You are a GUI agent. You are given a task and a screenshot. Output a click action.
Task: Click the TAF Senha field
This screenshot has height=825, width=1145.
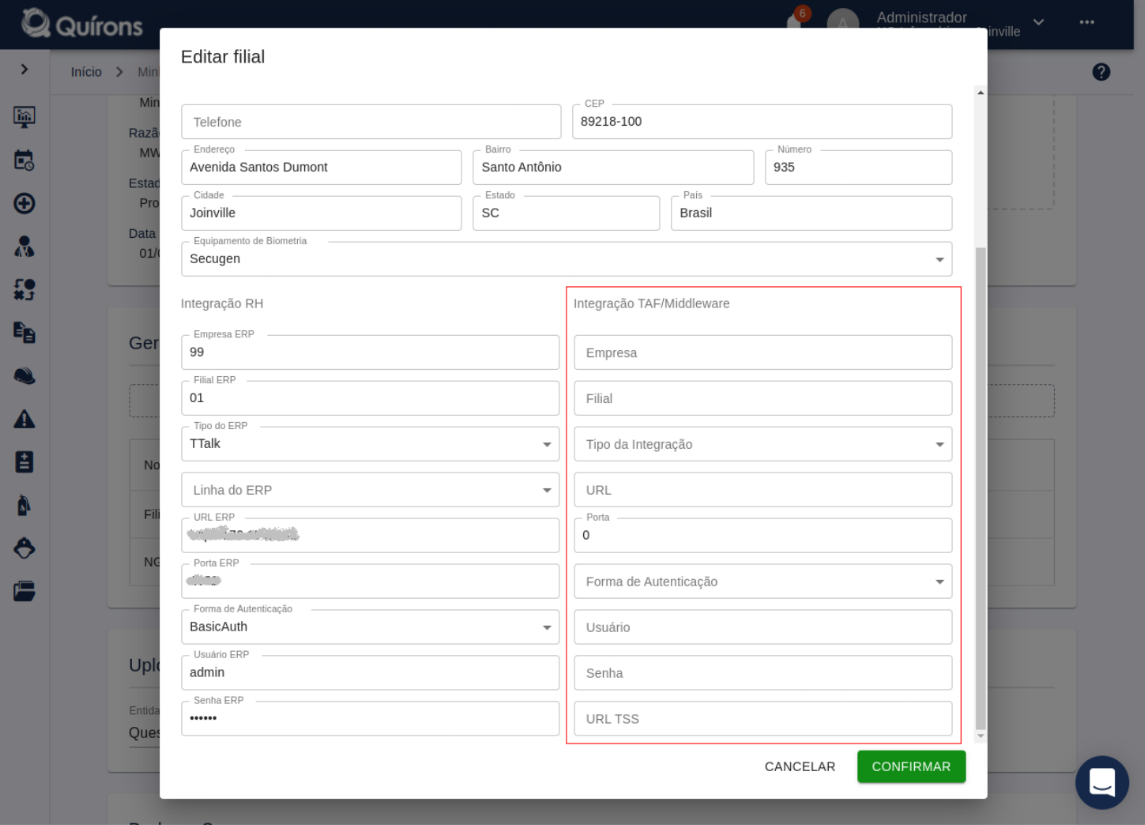point(763,673)
